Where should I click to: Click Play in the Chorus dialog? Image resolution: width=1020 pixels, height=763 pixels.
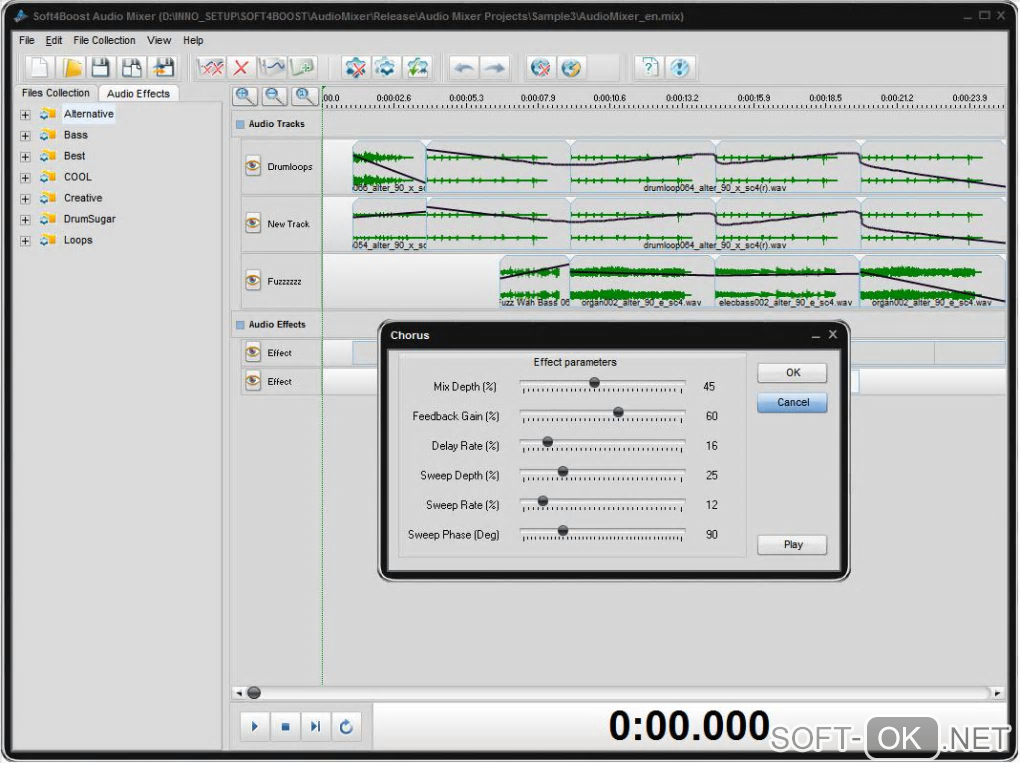[792, 544]
